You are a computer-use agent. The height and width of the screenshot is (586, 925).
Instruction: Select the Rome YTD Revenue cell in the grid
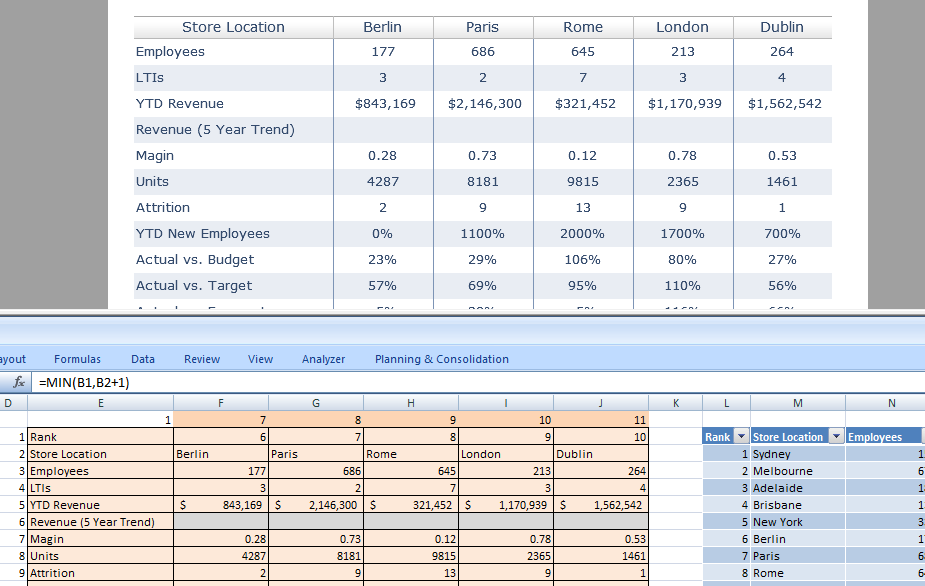click(x=411, y=505)
